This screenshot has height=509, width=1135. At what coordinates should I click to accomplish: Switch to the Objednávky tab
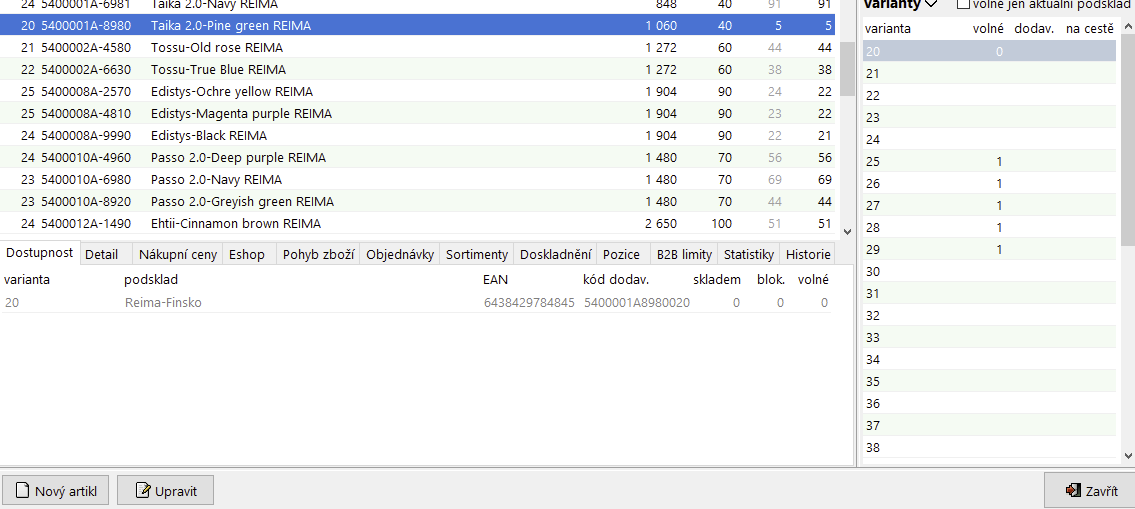coord(400,254)
